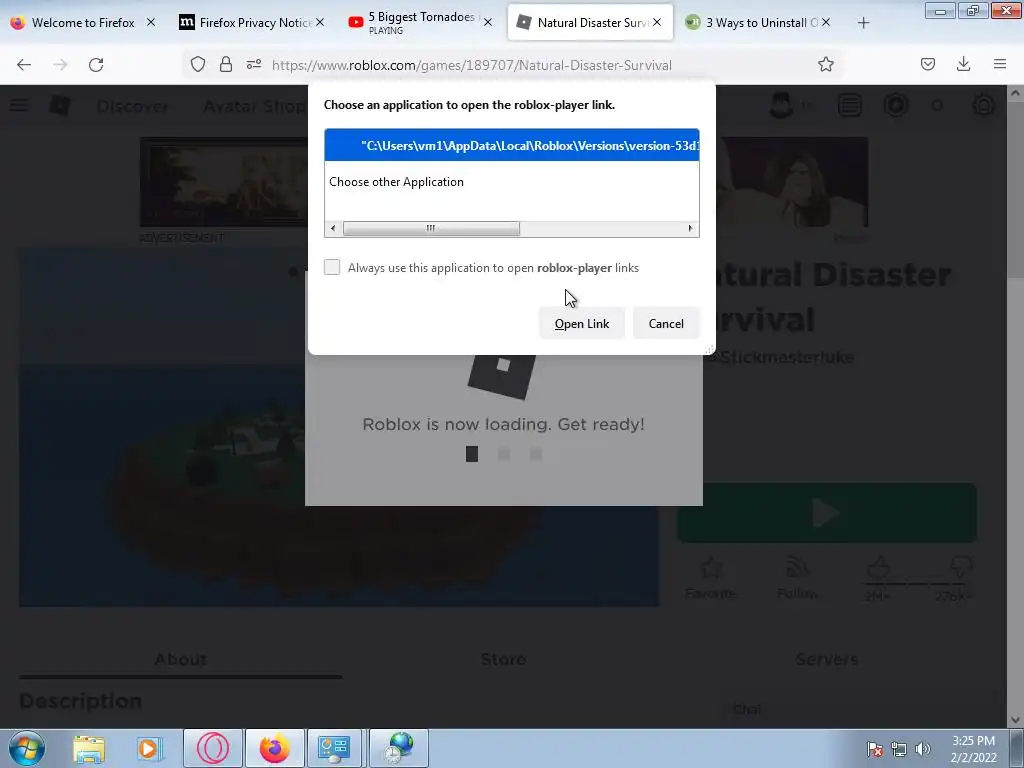Open the taskbar clock showing 3:25 PM

[973, 749]
